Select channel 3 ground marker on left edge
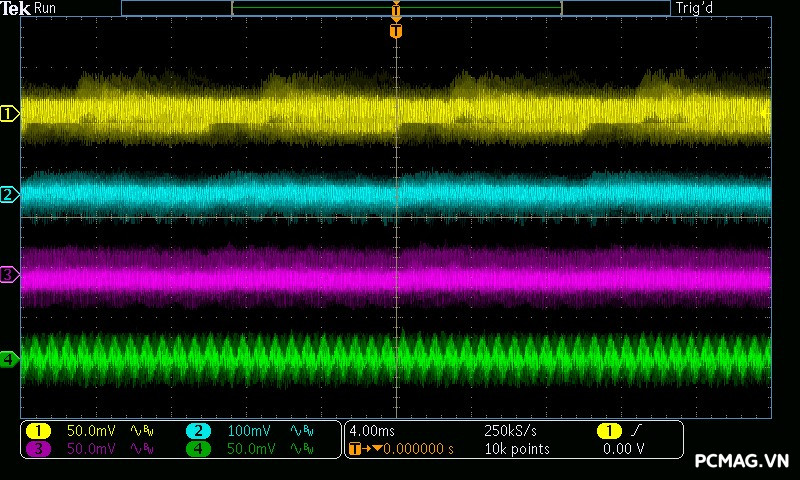The image size is (800, 480). 9,274
